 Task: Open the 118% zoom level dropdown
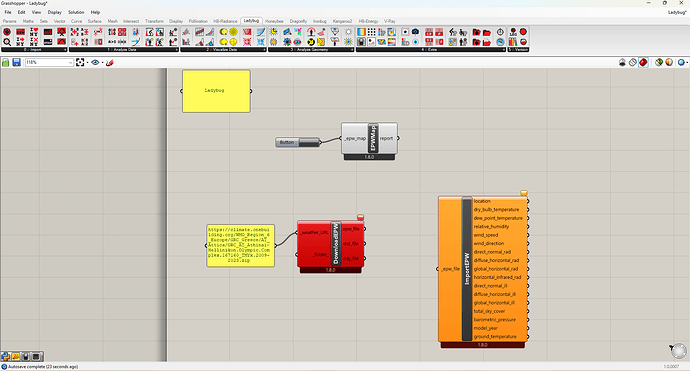[x=70, y=62]
